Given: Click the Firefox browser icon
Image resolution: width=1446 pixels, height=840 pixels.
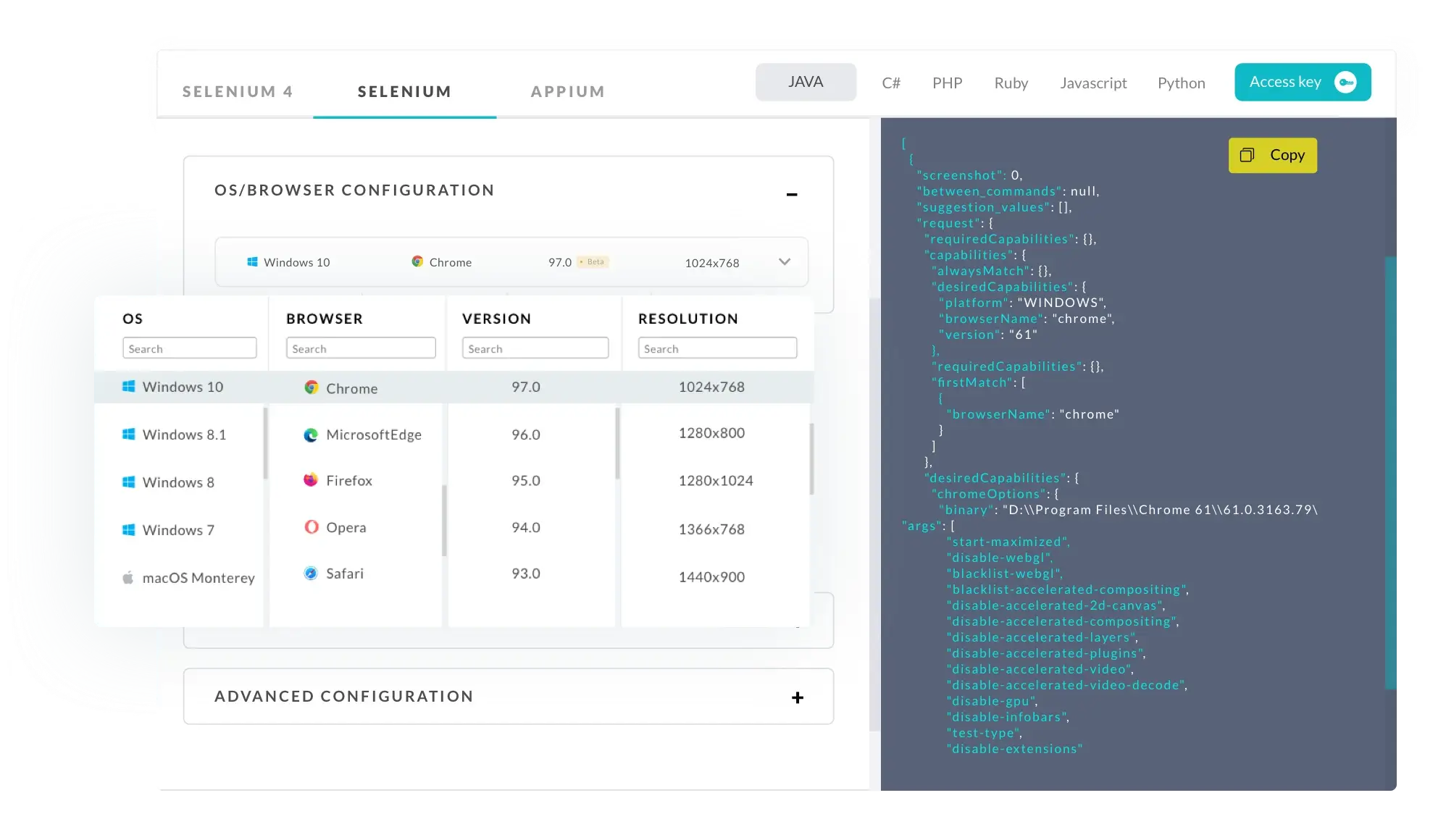Looking at the screenshot, I should coord(311,480).
